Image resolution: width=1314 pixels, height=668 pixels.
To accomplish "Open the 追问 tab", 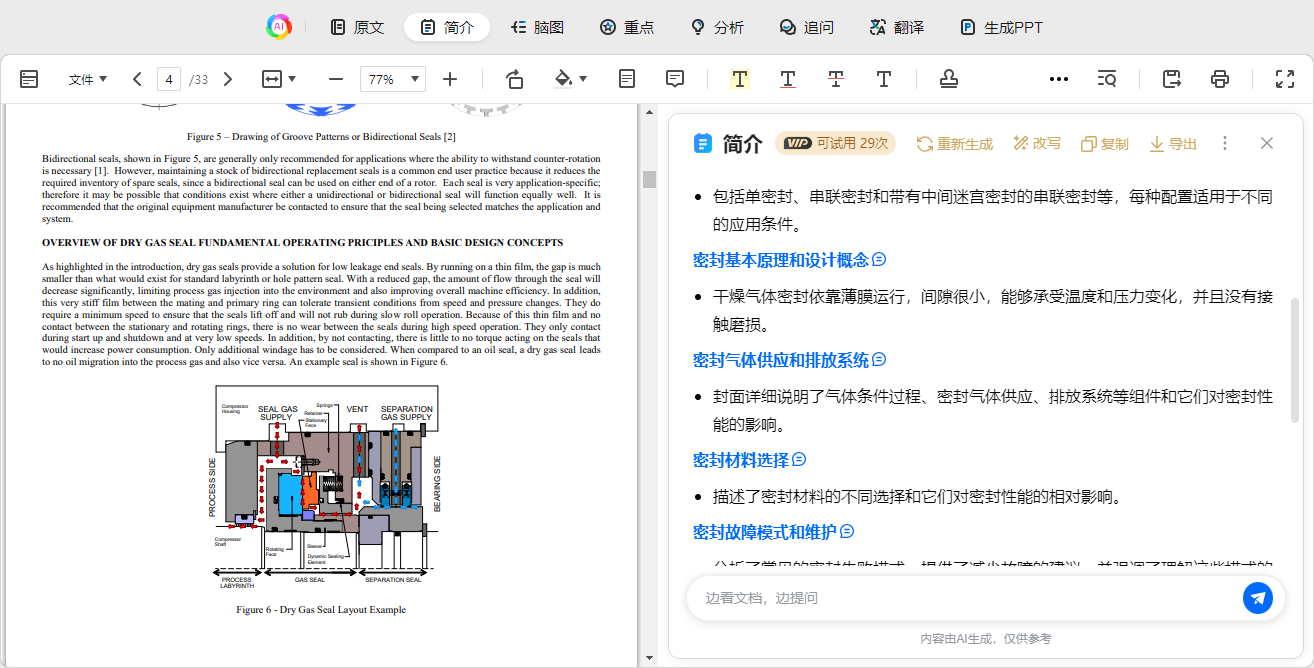I will point(807,27).
